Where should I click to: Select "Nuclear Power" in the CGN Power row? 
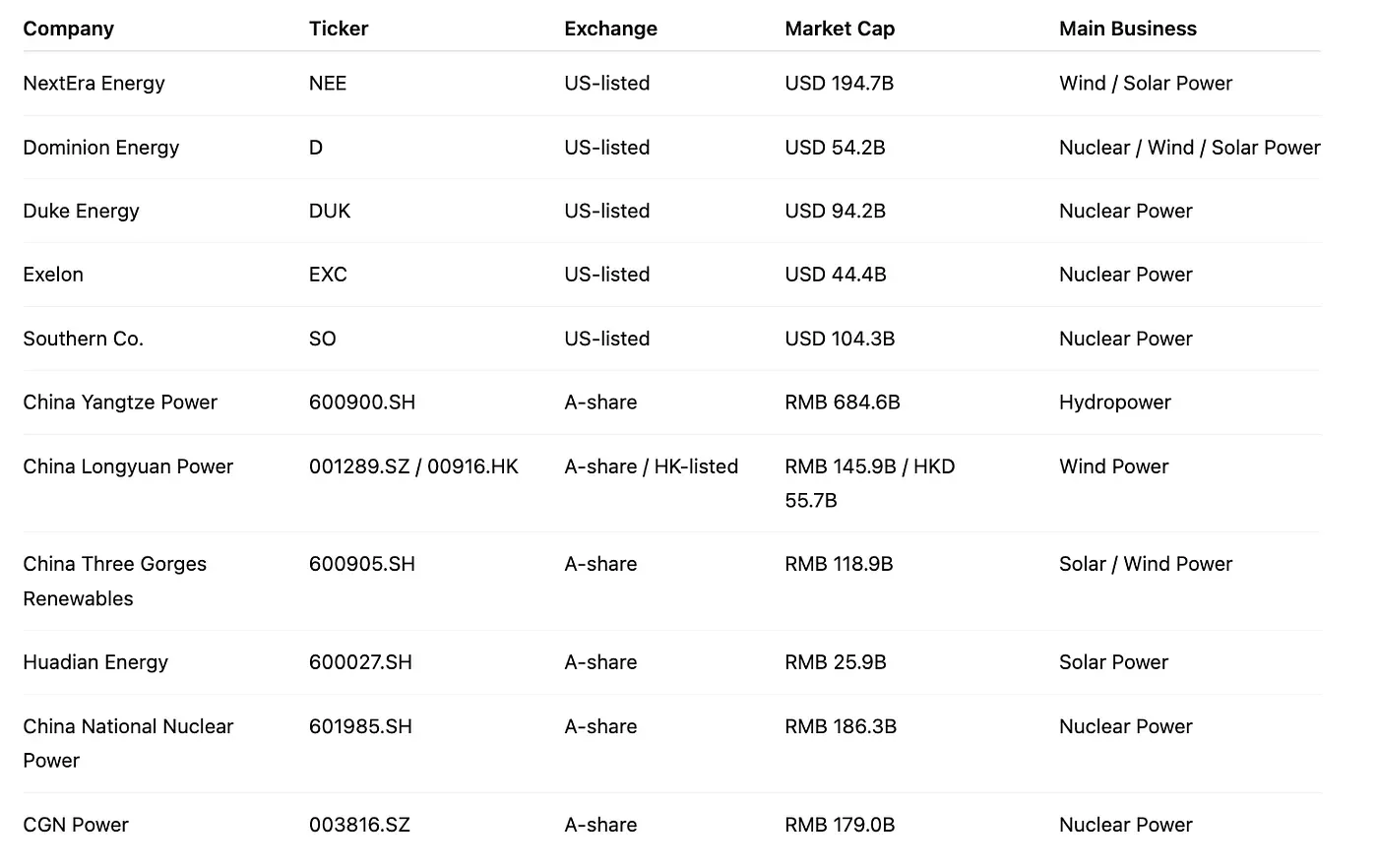pyautogui.click(x=1126, y=825)
